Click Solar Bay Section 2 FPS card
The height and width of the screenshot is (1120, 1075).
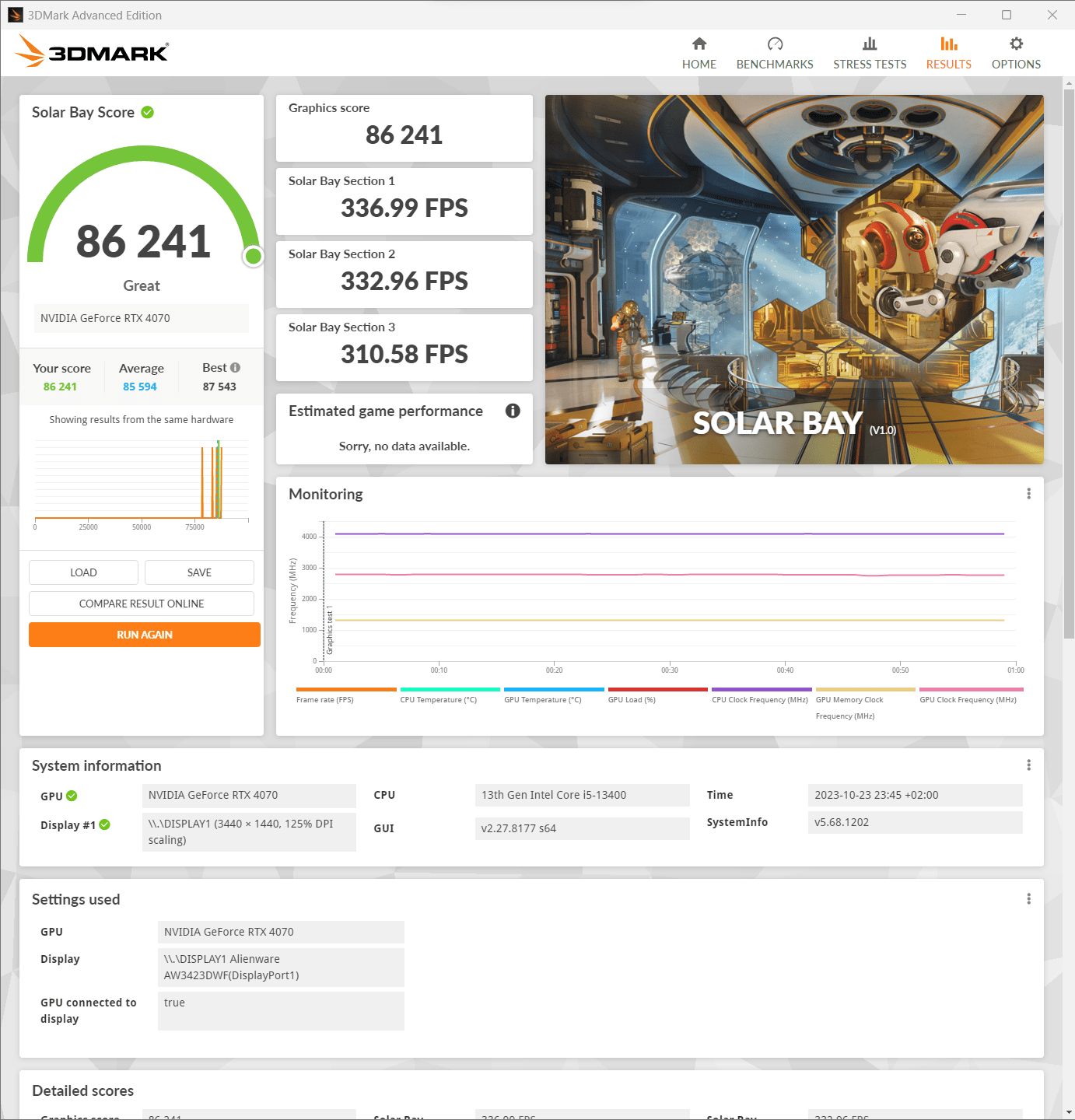pyautogui.click(x=404, y=275)
